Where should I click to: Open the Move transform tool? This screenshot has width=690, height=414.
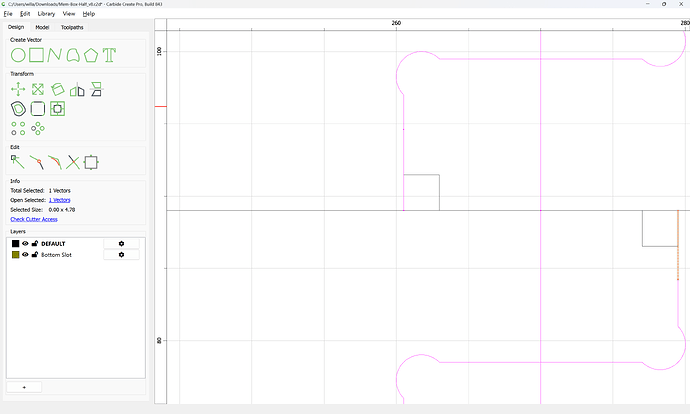click(x=18, y=89)
